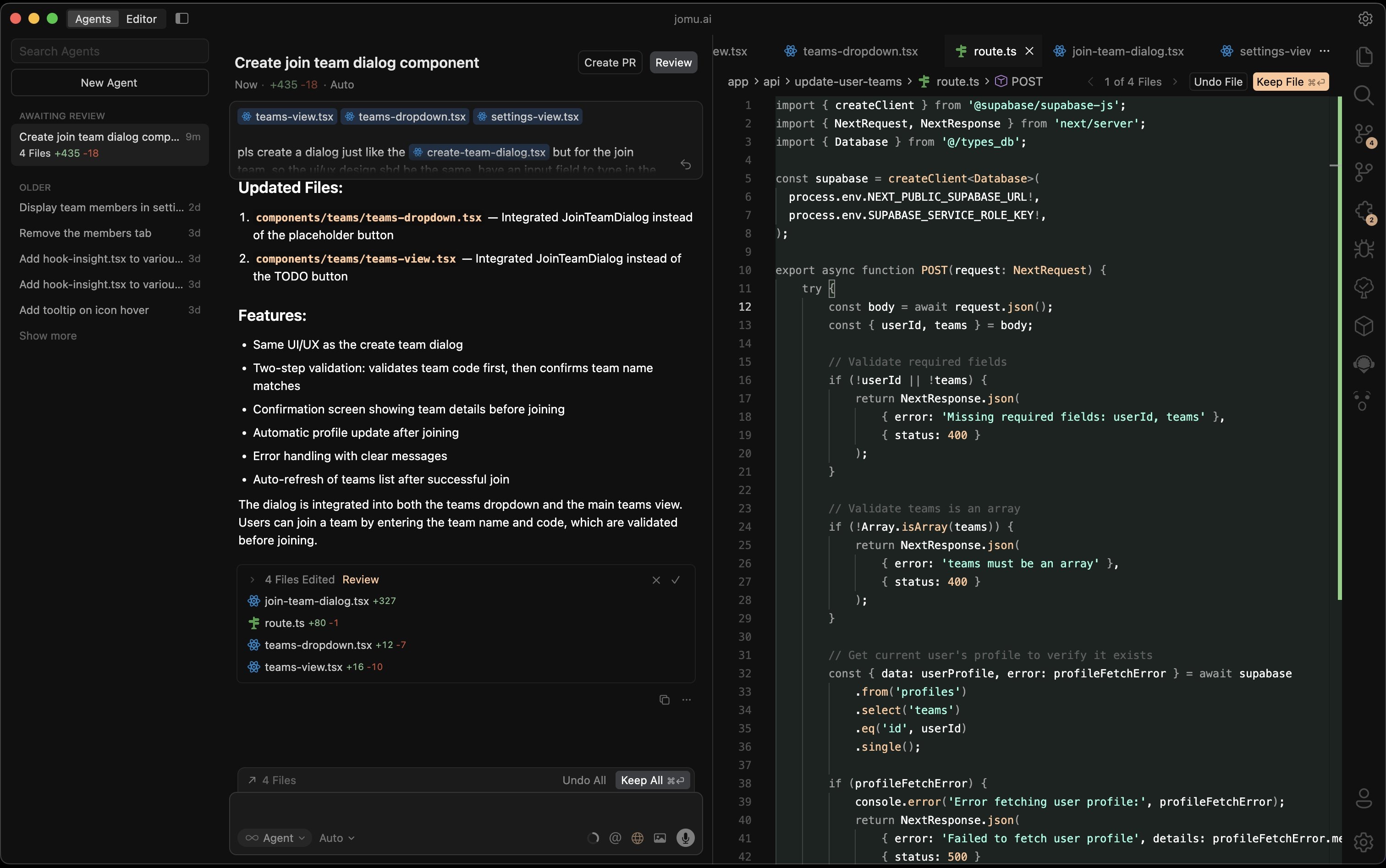Open the Explorer files icon in activity bar
Image resolution: width=1386 pixels, height=868 pixels.
pos(1364,57)
